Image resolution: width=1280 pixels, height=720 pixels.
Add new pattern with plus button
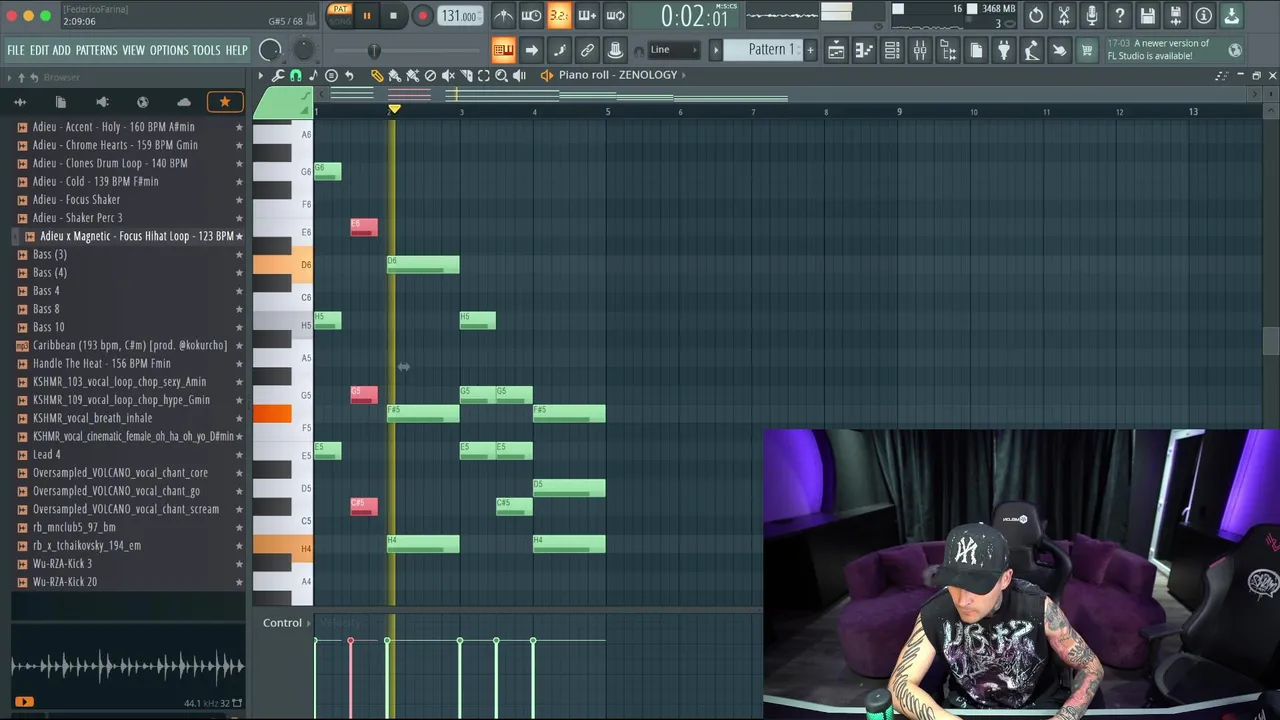click(x=811, y=50)
